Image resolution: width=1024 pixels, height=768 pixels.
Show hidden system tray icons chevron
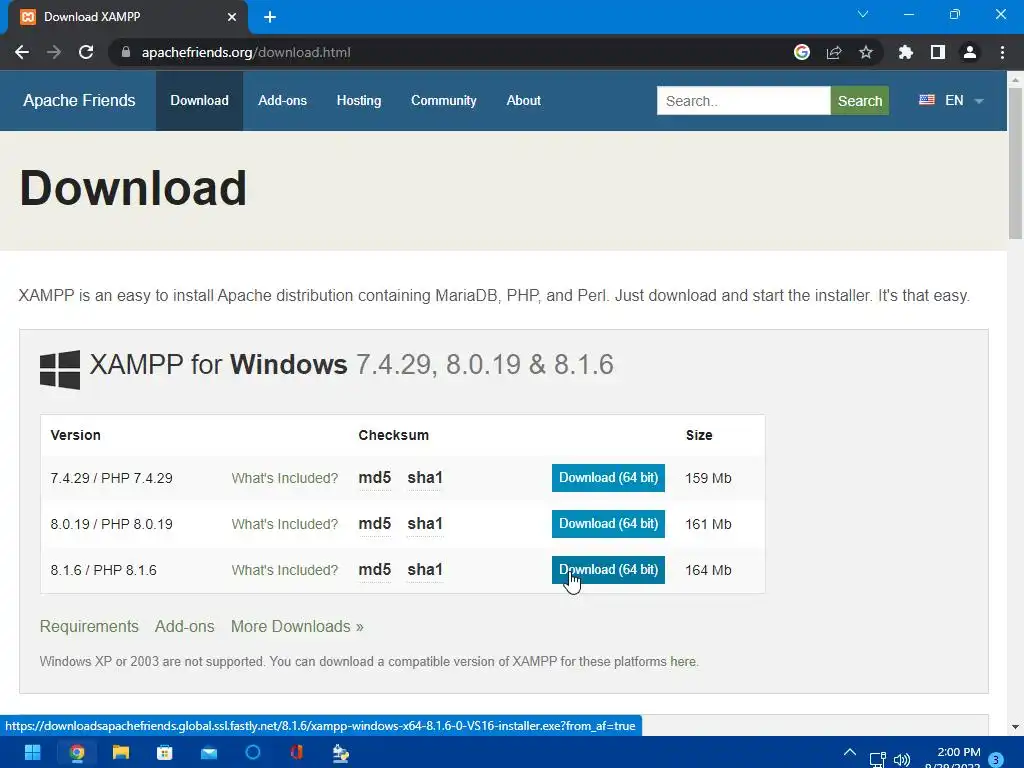point(850,752)
